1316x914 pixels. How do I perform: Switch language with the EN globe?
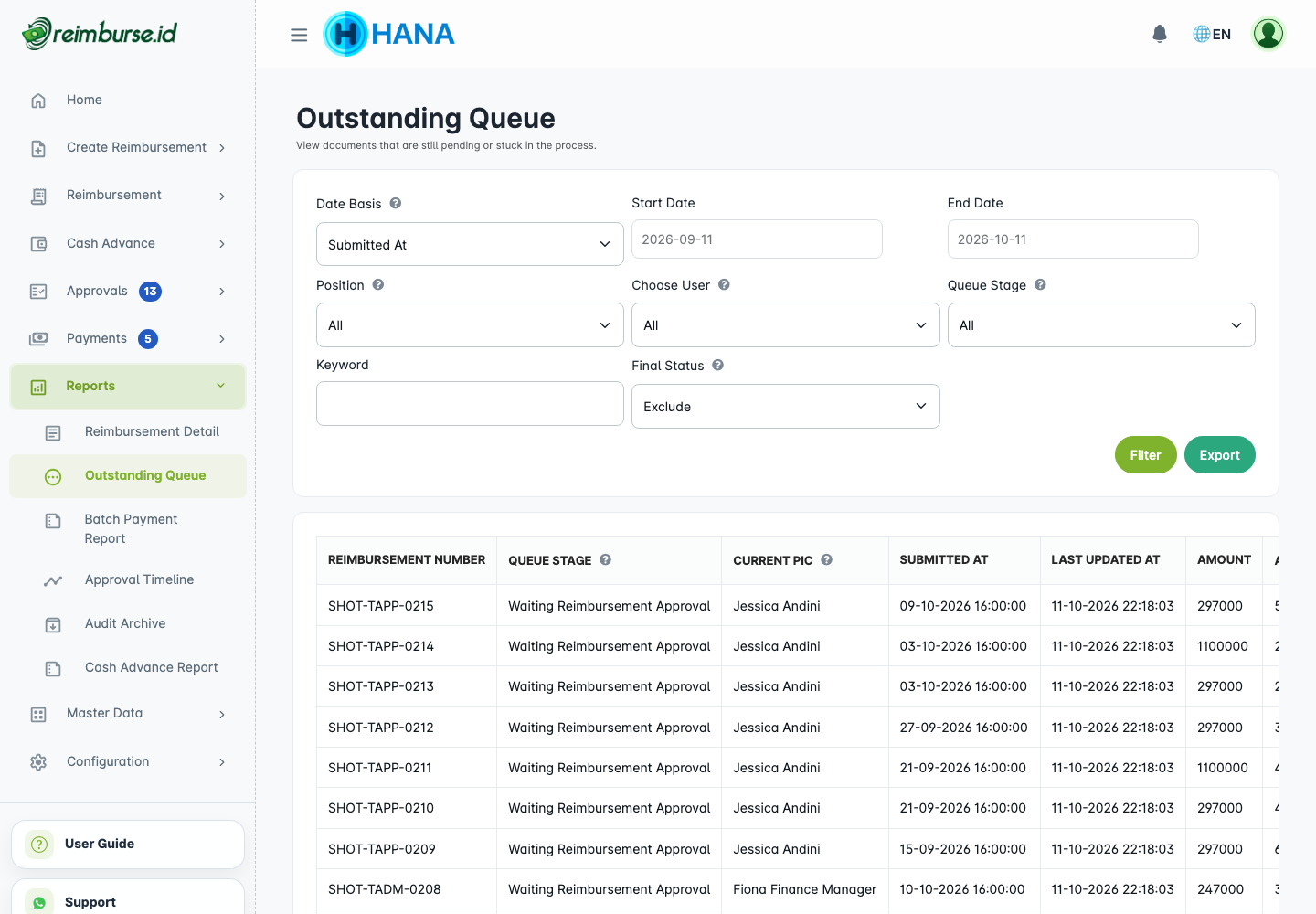1212,34
